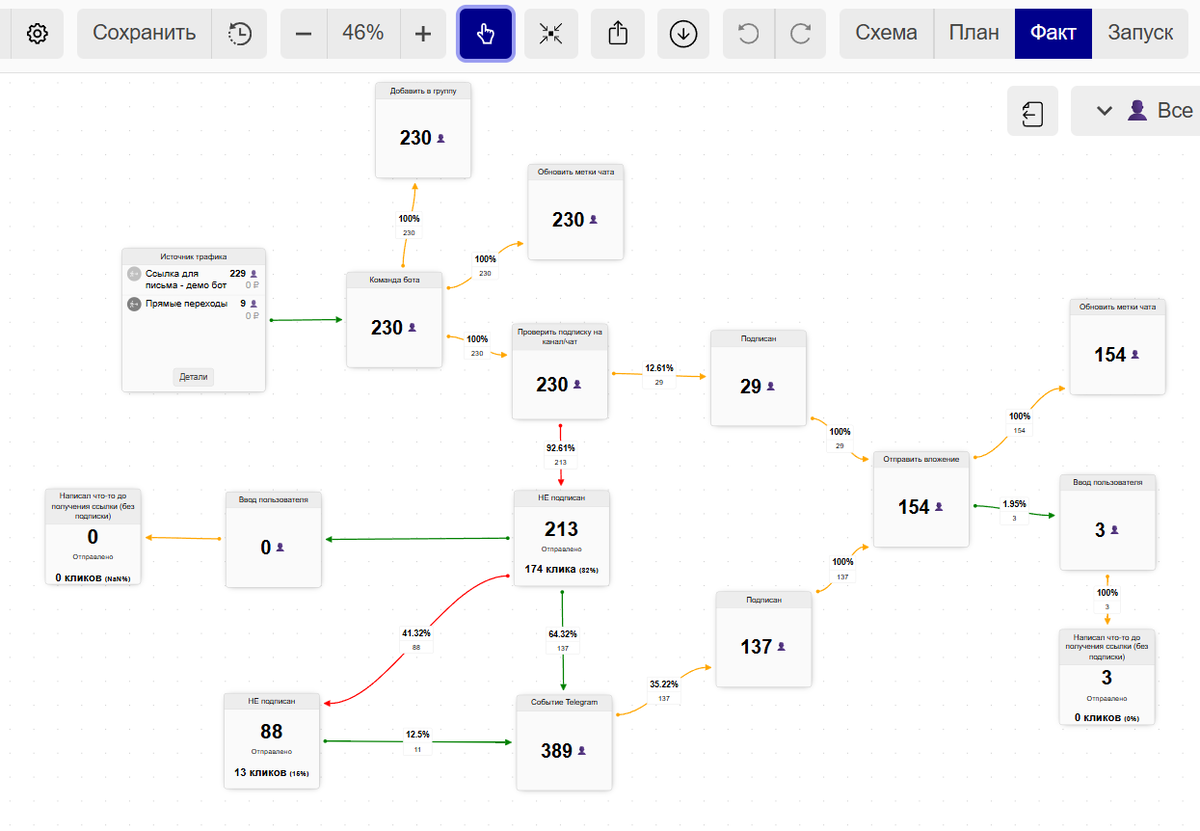Viewport: 1200px width, 831px height.
Task: Collapse the side panel icon
Action: pyautogui.click(x=1033, y=111)
